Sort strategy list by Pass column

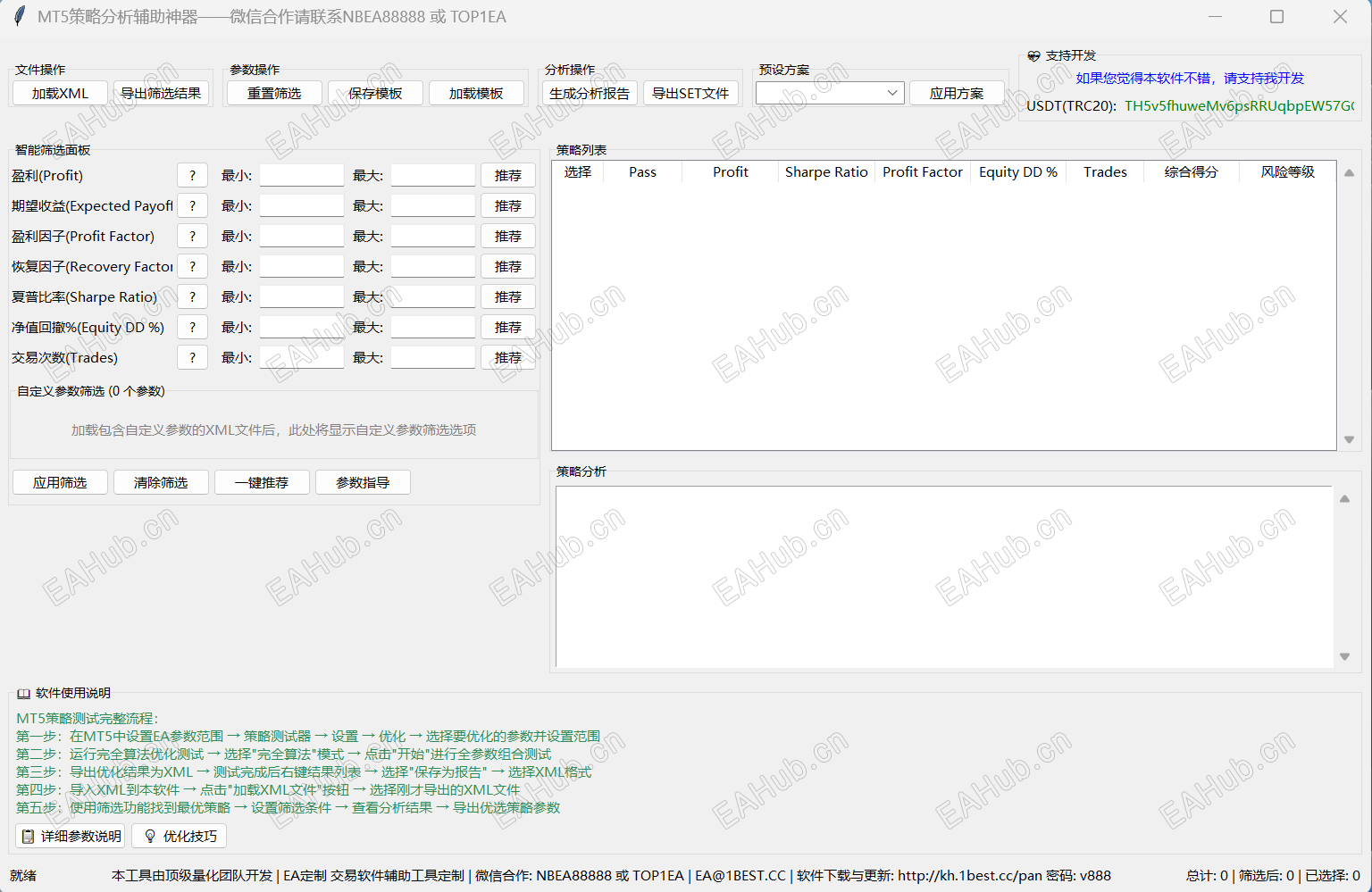point(642,172)
